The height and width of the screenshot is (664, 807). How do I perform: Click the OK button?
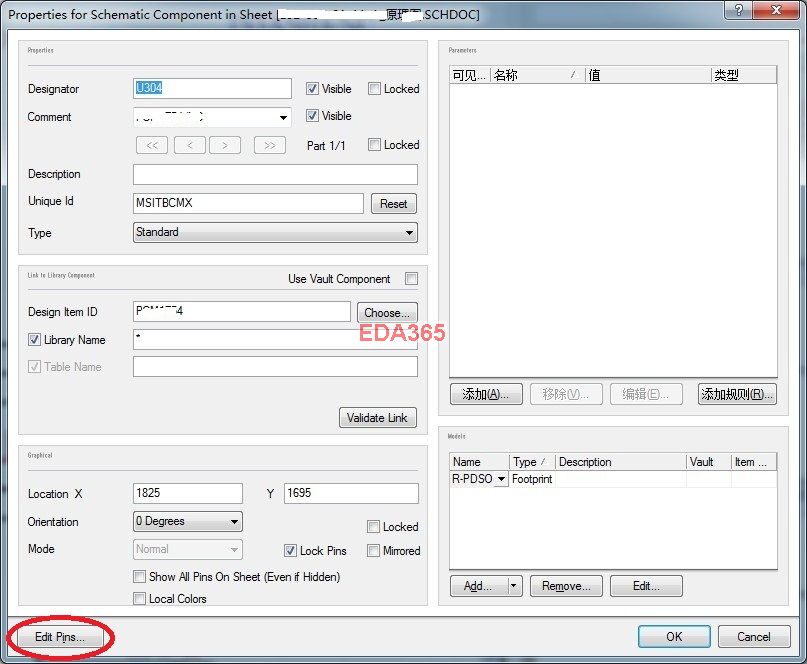(674, 637)
